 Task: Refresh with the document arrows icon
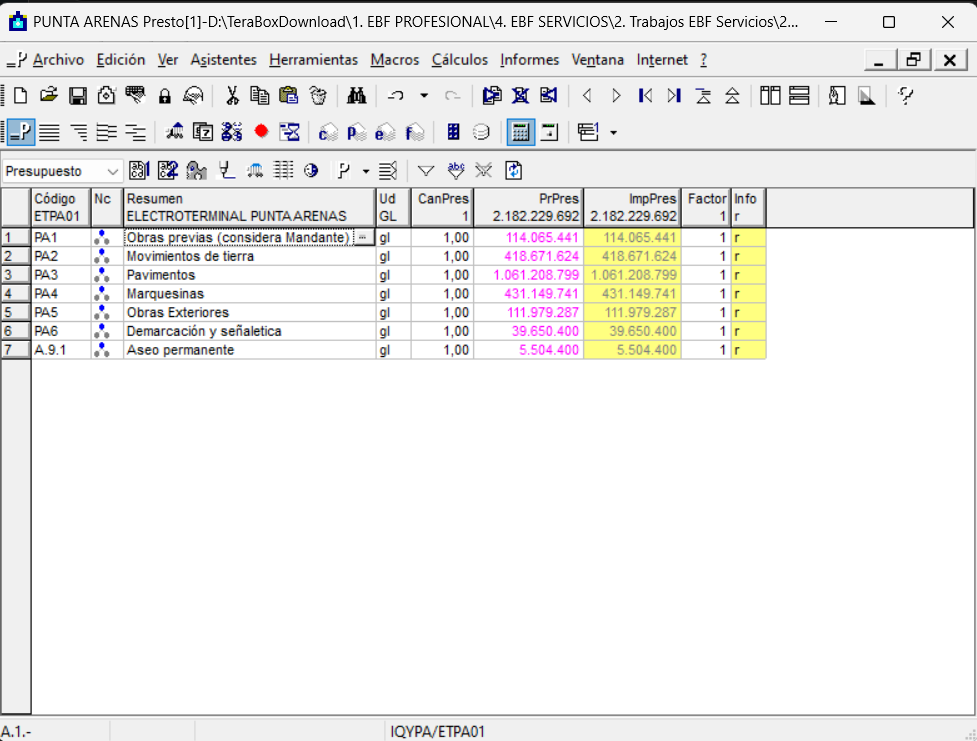click(513, 170)
